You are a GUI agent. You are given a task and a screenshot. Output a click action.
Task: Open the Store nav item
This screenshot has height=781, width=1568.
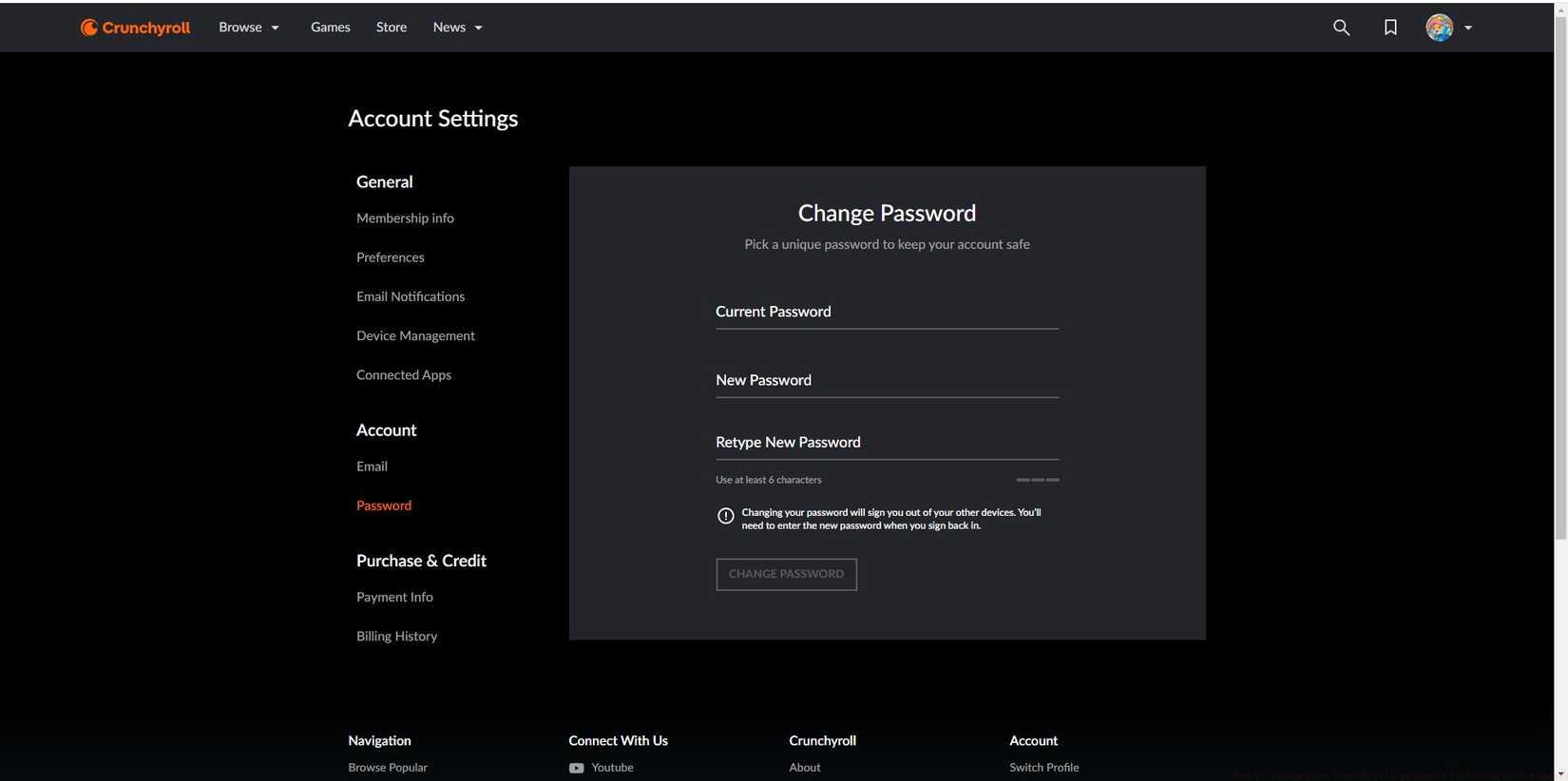coord(391,28)
